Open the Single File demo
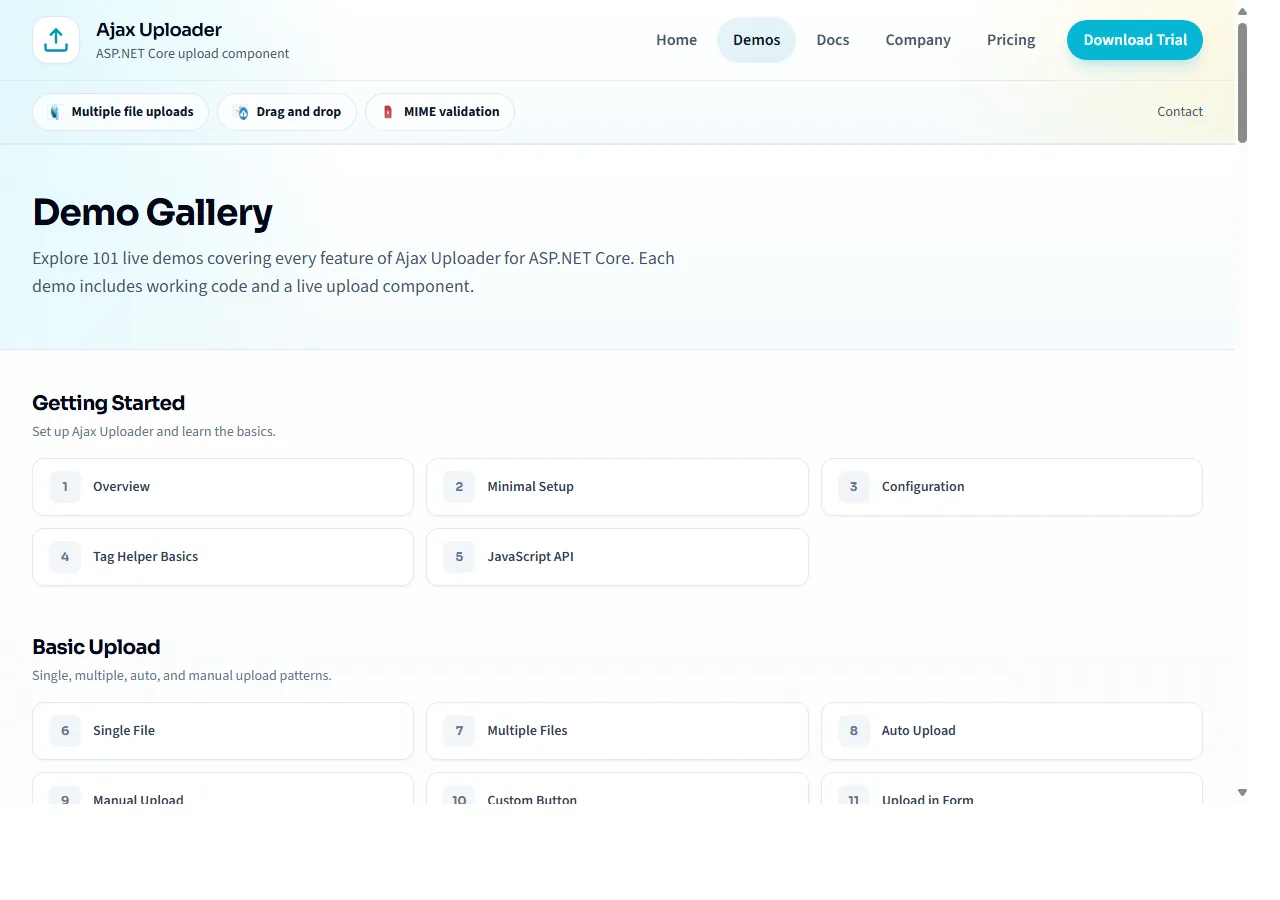Image resolution: width=1280 pixels, height=900 pixels. 223,731
